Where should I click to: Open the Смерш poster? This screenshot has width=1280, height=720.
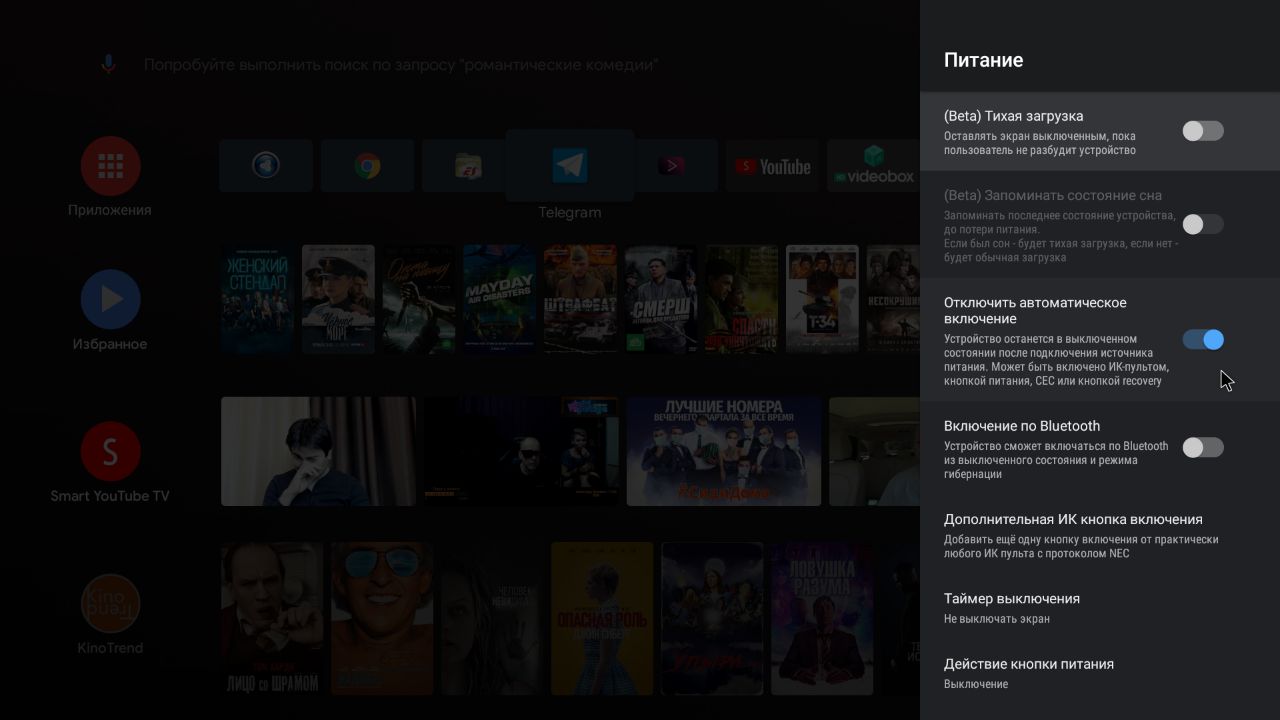click(x=661, y=299)
